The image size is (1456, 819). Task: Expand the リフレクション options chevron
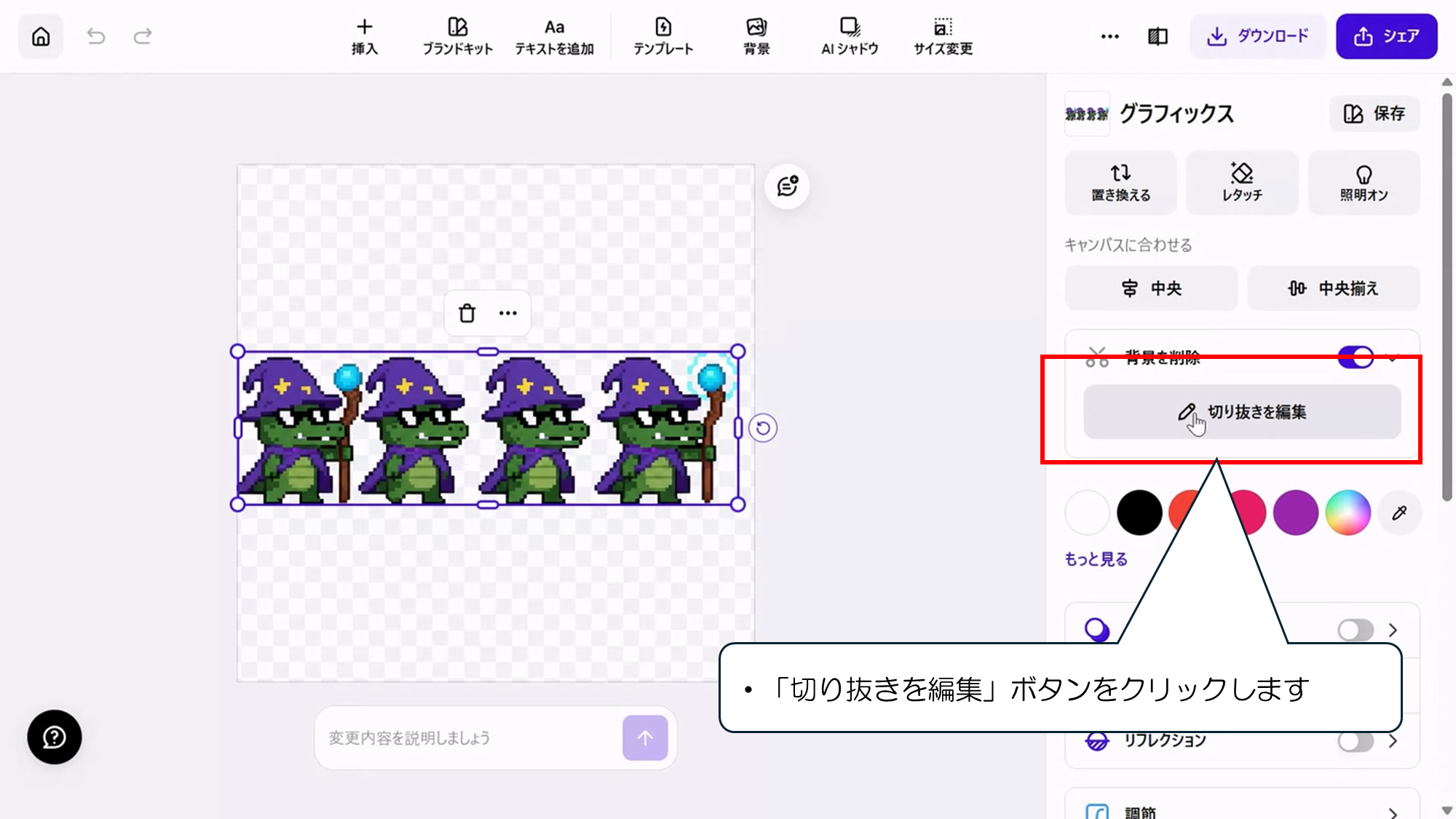(x=1393, y=741)
